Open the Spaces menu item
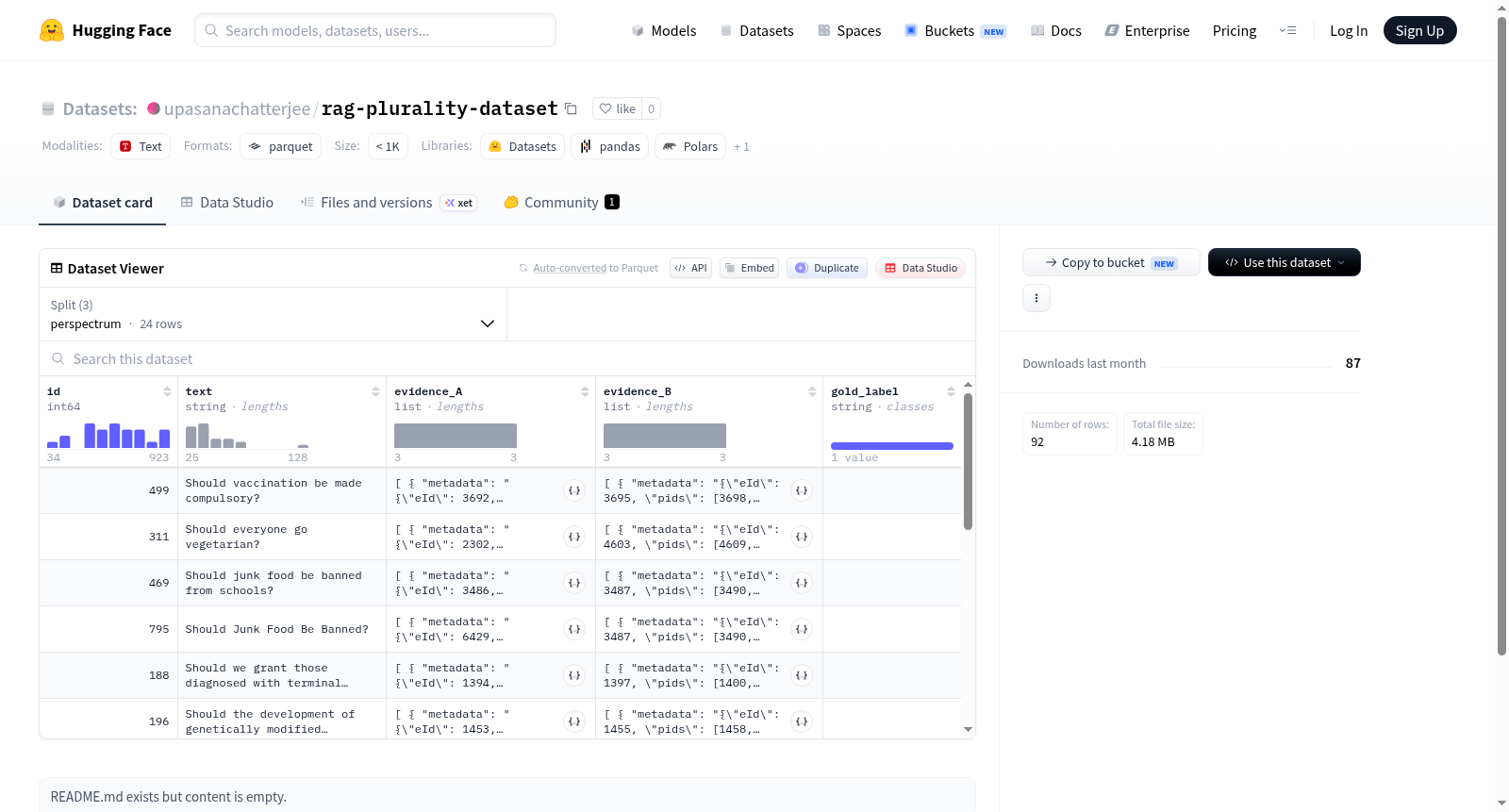1509x812 pixels. point(849,30)
